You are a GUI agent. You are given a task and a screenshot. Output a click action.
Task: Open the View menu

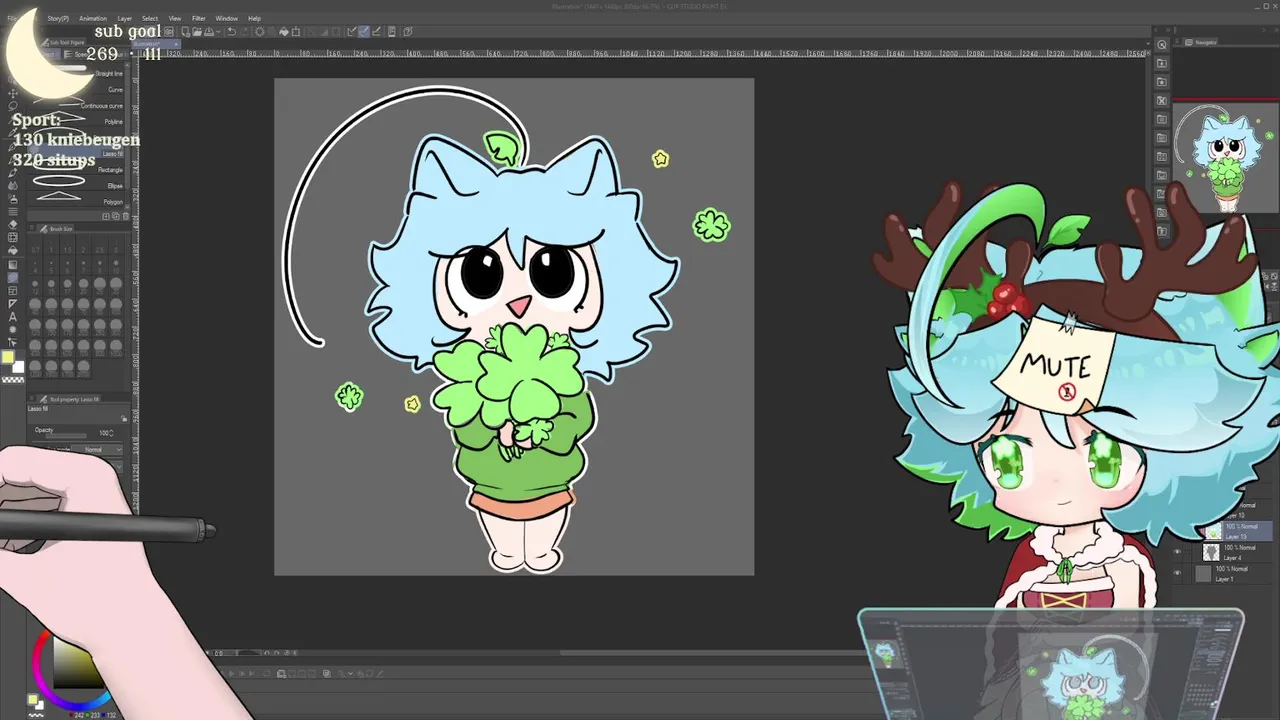click(x=175, y=18)
